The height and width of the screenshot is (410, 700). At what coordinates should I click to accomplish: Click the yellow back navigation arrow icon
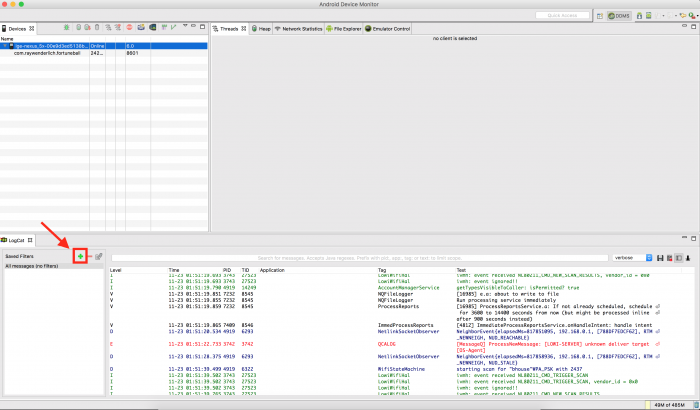pyautogui.click(x=683, y=16)
